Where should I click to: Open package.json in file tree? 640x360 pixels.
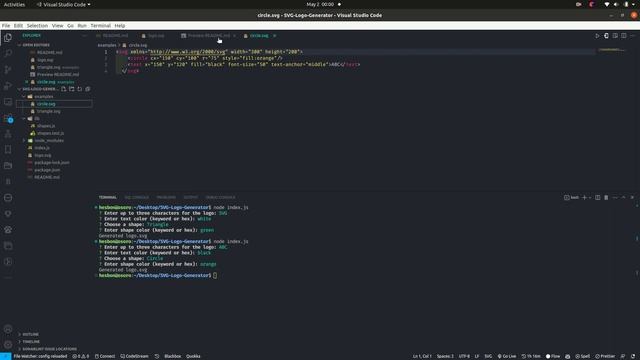(47, 170)
